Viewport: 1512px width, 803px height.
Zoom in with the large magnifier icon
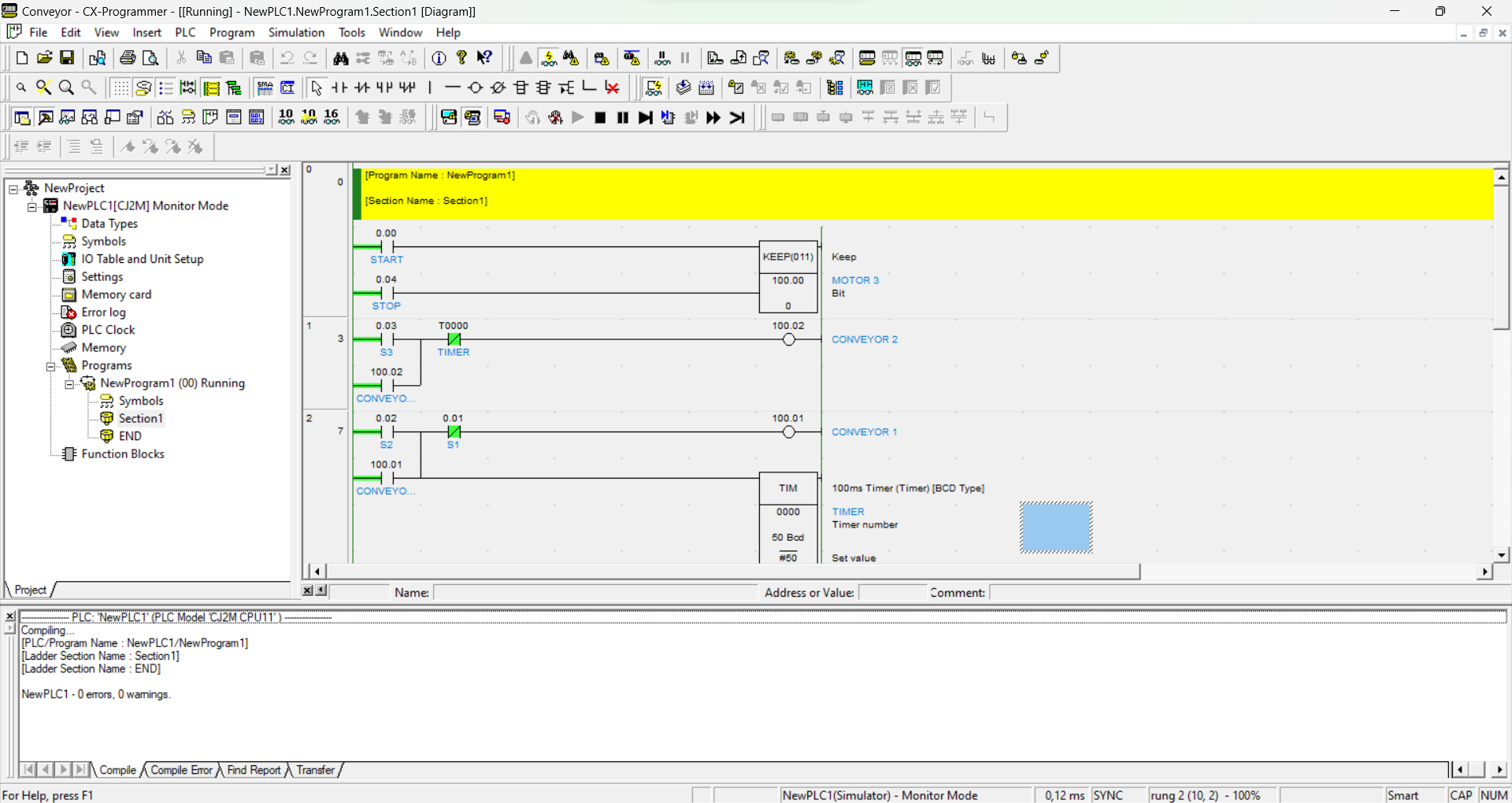click(66, 87)
